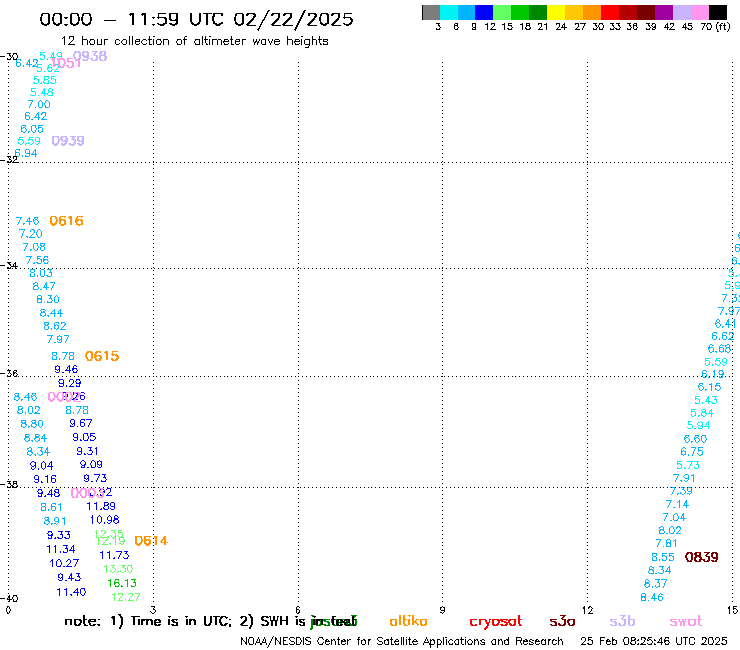Click the wave height value 8.91

tap(55, 521)
